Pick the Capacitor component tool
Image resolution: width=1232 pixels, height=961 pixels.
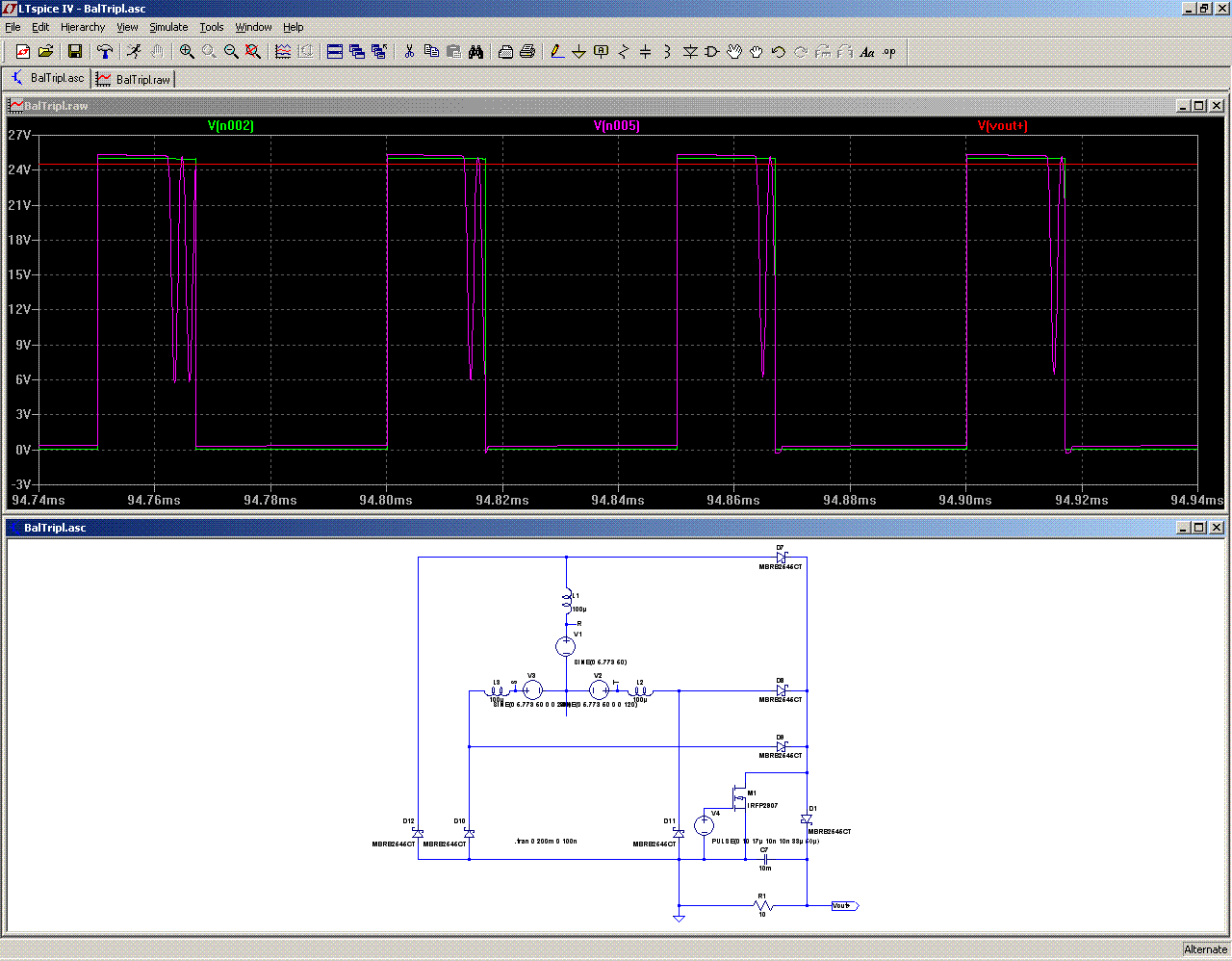[645, 52]
